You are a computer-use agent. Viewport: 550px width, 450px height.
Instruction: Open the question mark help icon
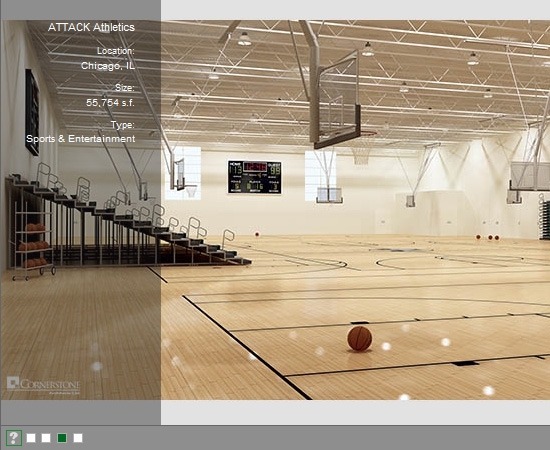(14, 438)
